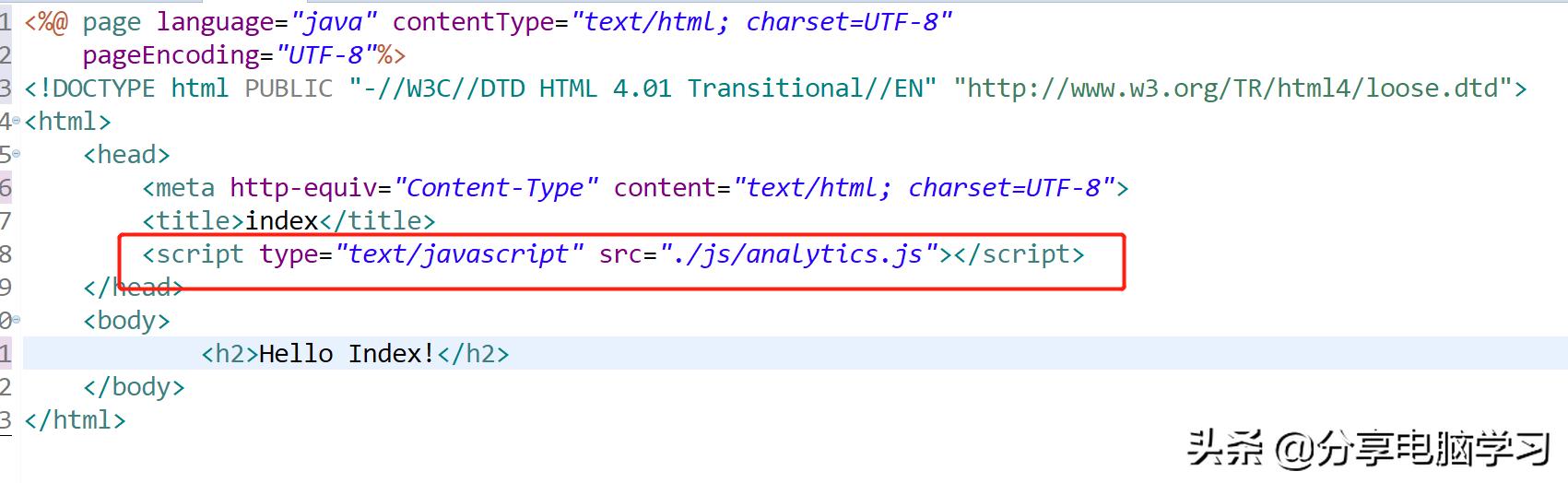
Task: Collapse the html tag fold marker
Action: tap(16, 121)
